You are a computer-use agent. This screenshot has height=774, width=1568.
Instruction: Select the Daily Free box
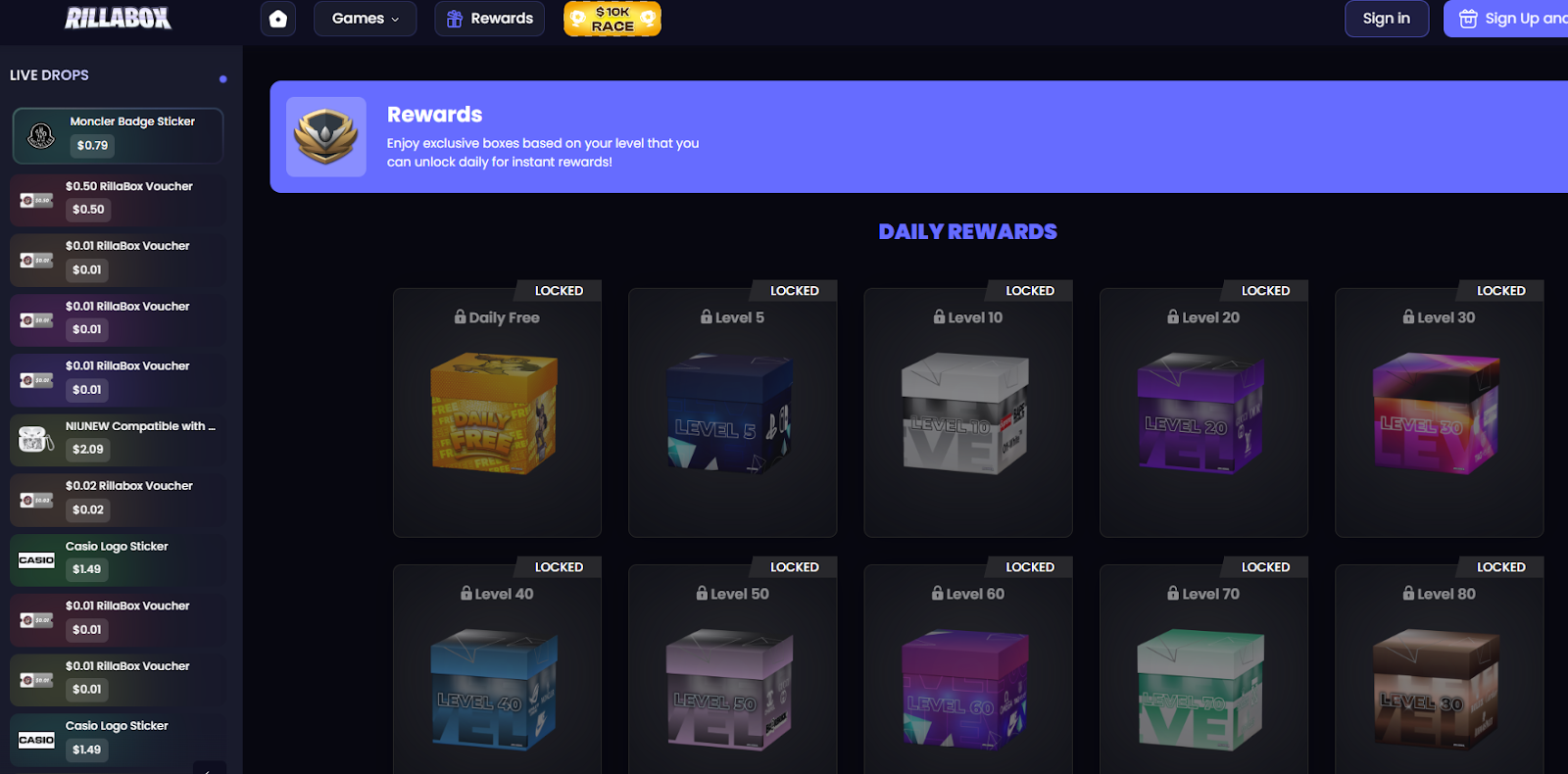tap(497, 412)
